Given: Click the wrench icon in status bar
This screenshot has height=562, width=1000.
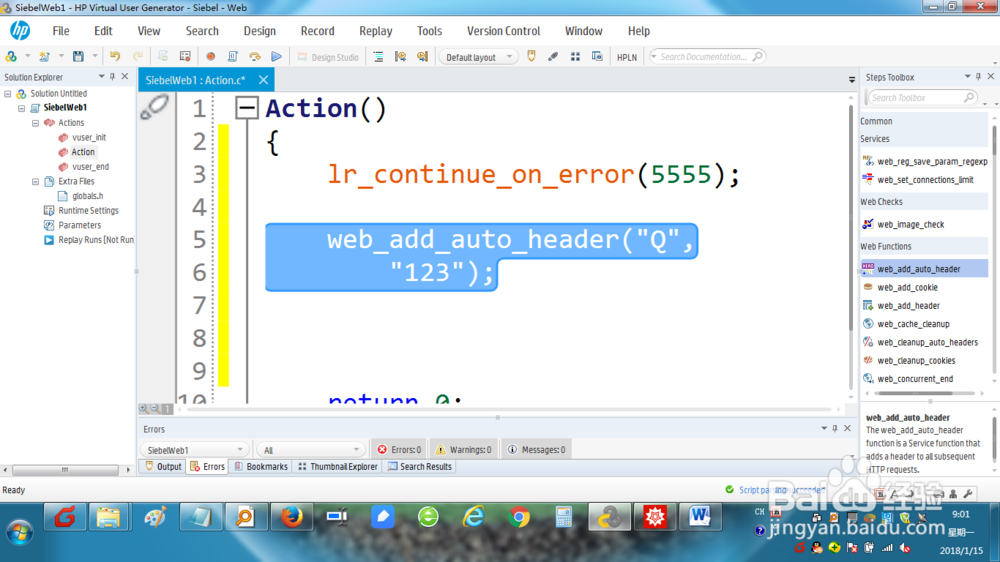Looking at the screenshot, I should tap(968, 494).
